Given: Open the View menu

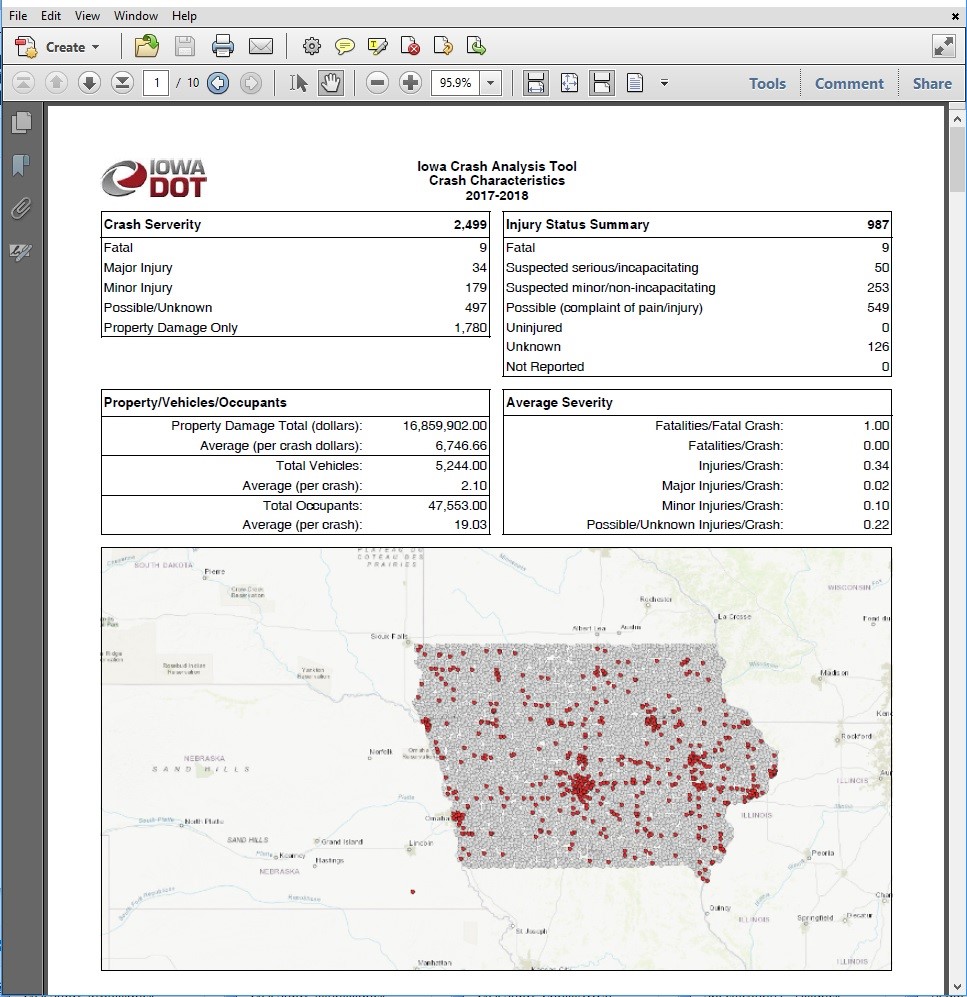Looking at the screenshot, I should pyautogui.click(x=87, y=16).
